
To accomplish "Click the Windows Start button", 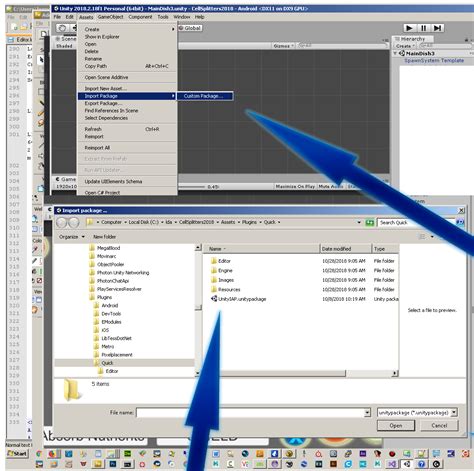I will point(17,453).
